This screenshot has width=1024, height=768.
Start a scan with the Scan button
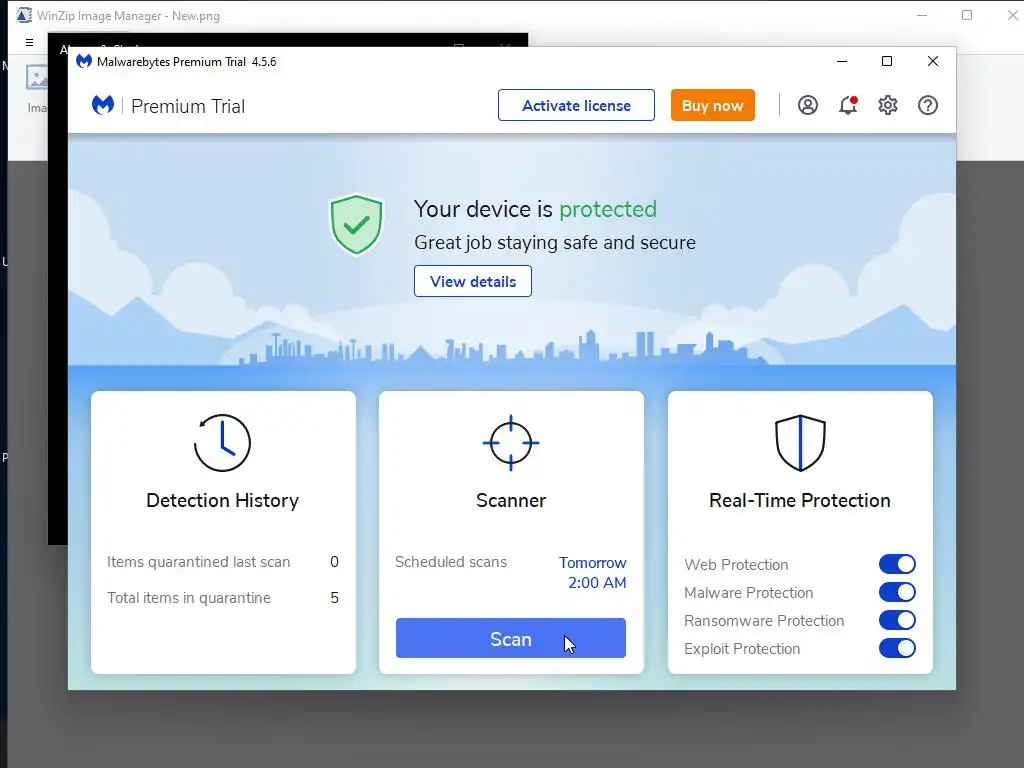pyautogui.click(x=511, y=638)
